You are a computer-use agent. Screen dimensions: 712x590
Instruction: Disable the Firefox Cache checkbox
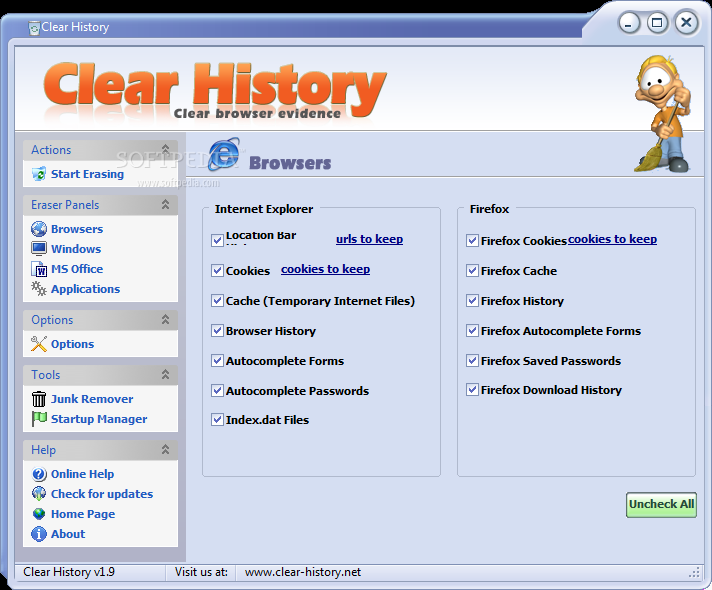472,271
